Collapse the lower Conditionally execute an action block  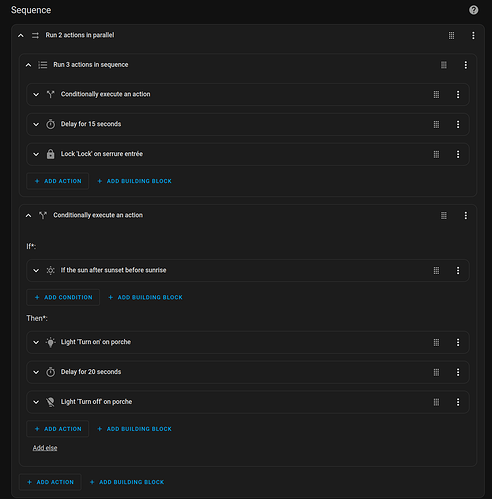point(28,216)
